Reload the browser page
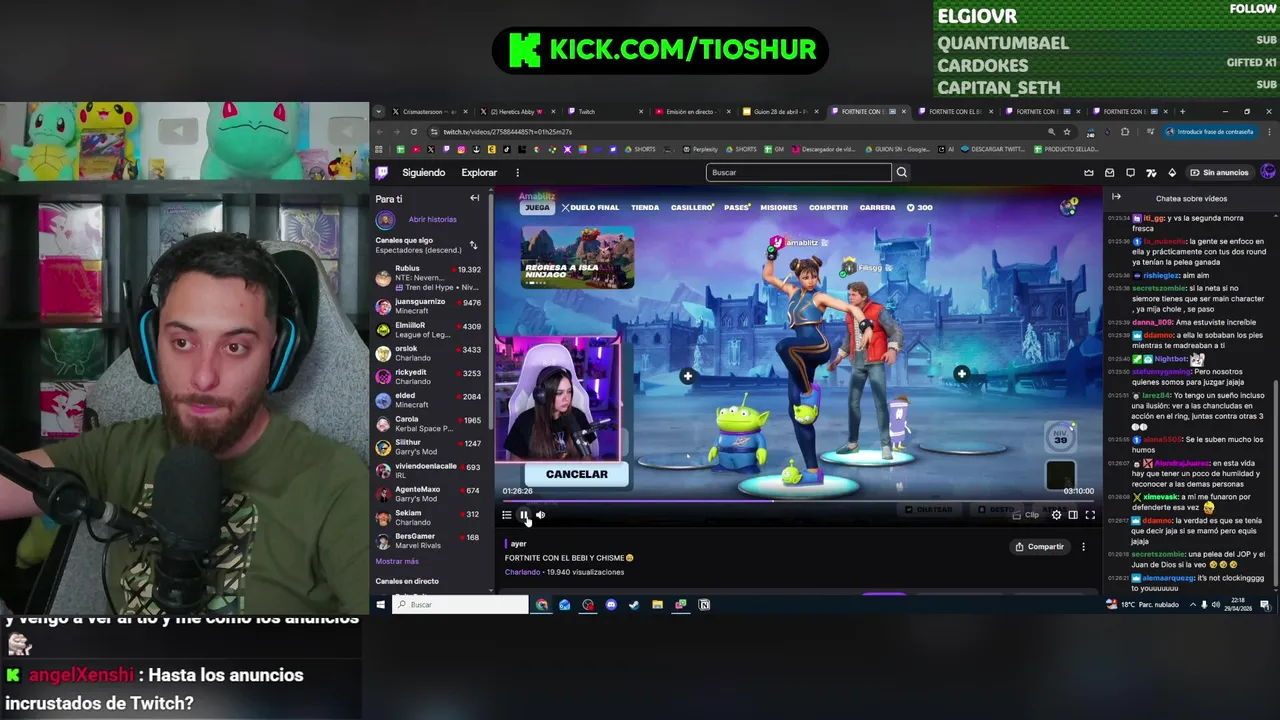 (413, 132)
